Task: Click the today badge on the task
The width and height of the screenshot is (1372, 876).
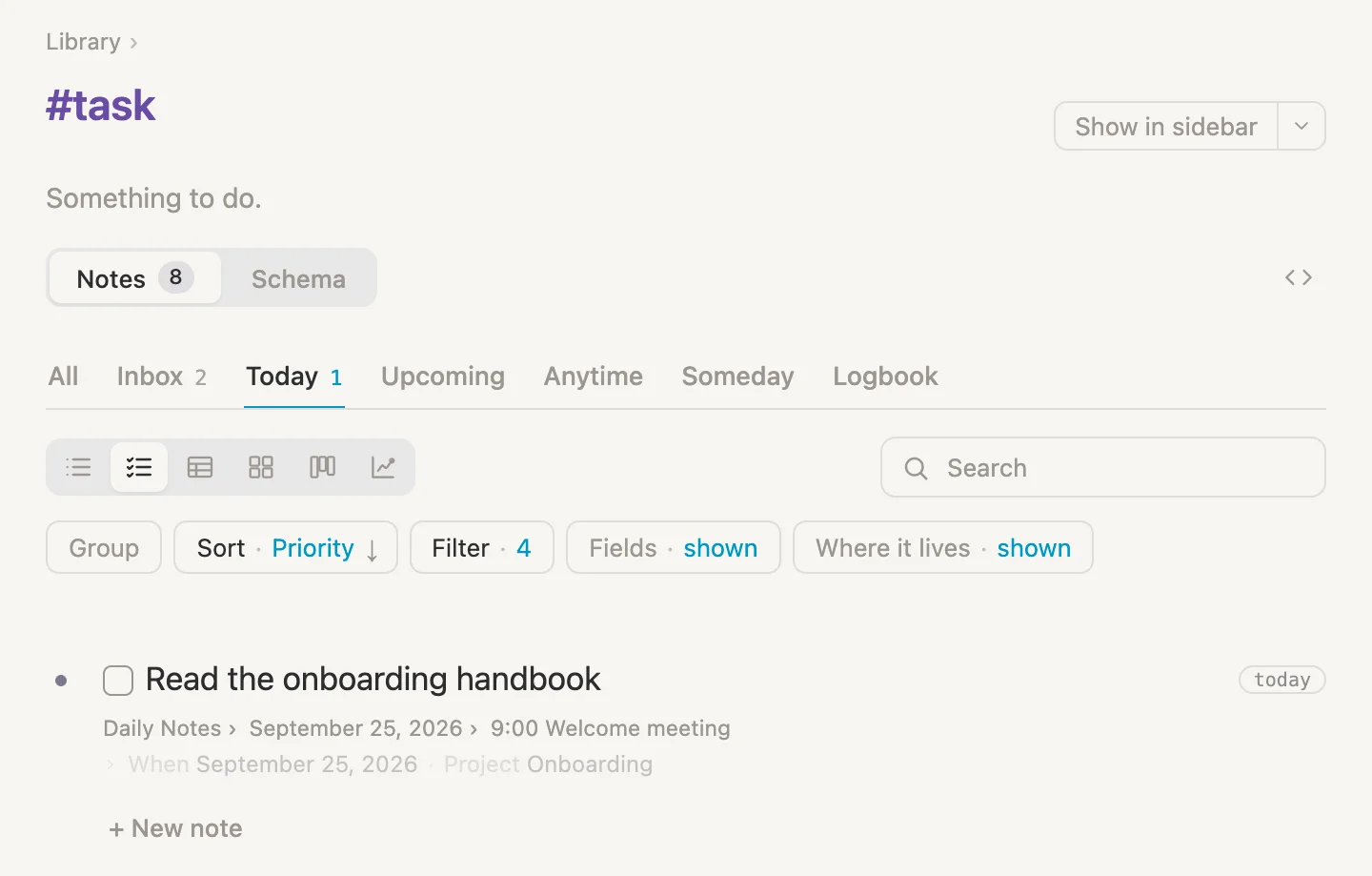Action: coord(1281,680)
